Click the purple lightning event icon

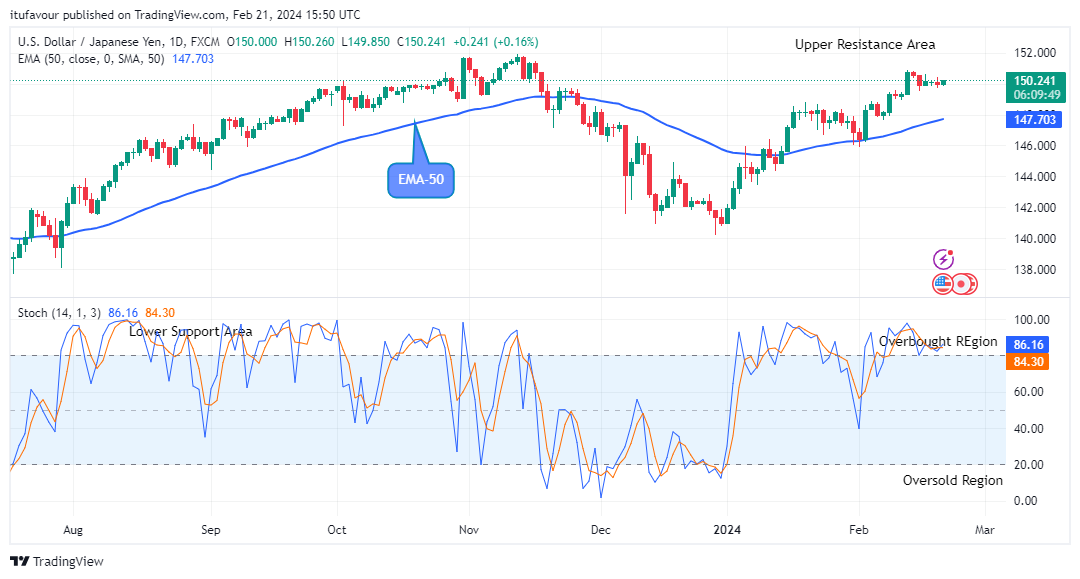(943, 260)
